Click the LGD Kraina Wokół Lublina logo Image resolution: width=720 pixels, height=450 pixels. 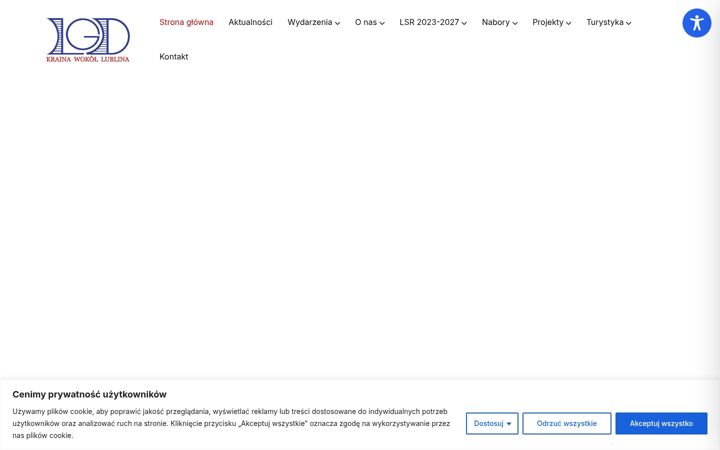click(x=88, y=40)
